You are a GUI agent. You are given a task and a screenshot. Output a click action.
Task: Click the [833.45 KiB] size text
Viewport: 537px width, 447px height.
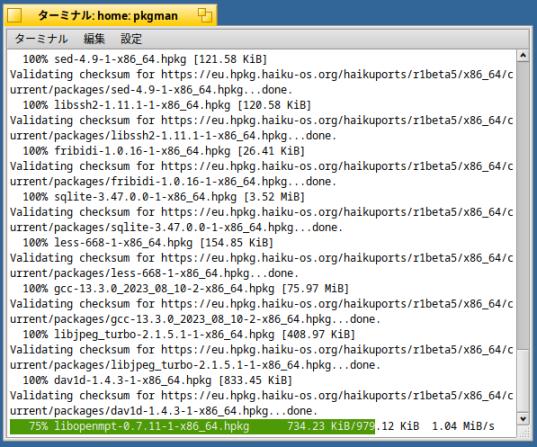[x=255, y=381]
